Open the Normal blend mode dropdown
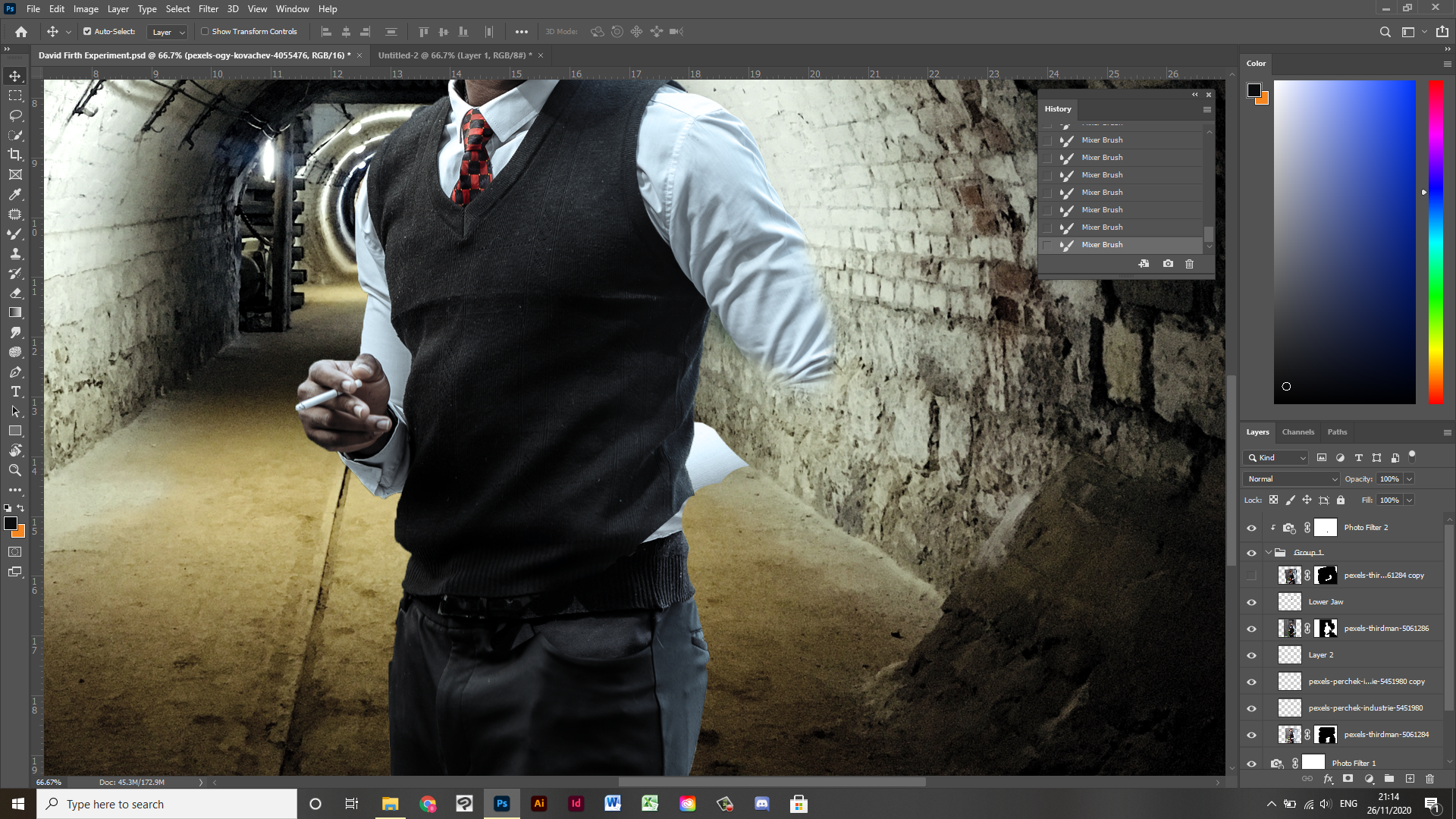Image resolution: width=1456 pixels, height=819 pixels. [1291, 479]
